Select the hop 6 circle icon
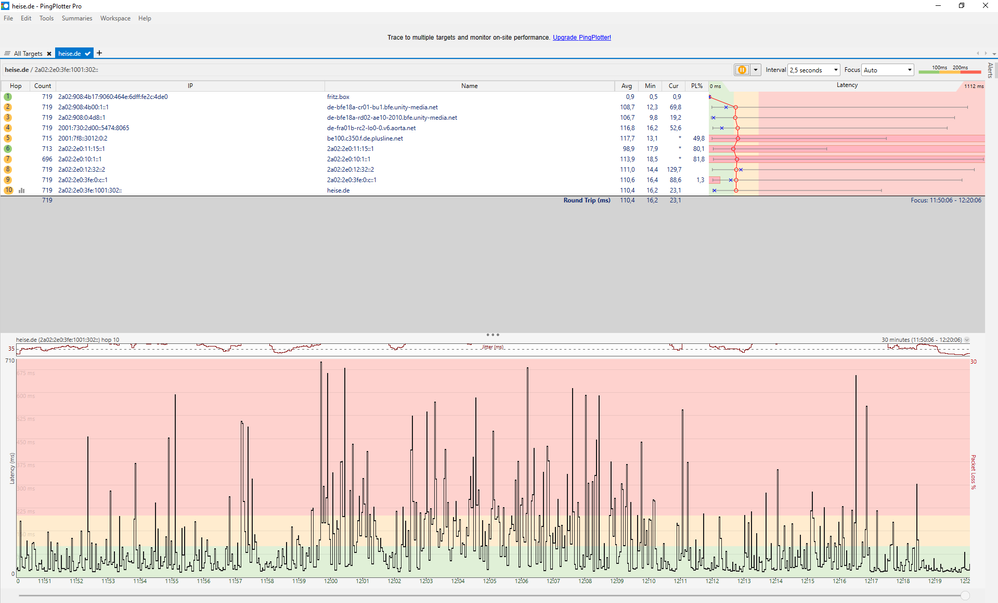The height and width of the screenshot is (603, 998). click(x=8, y=148)
